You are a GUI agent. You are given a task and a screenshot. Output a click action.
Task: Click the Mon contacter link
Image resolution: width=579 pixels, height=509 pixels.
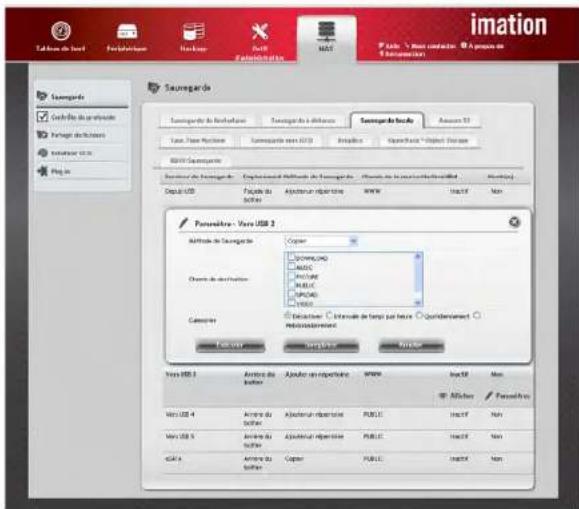click(430, 46)
